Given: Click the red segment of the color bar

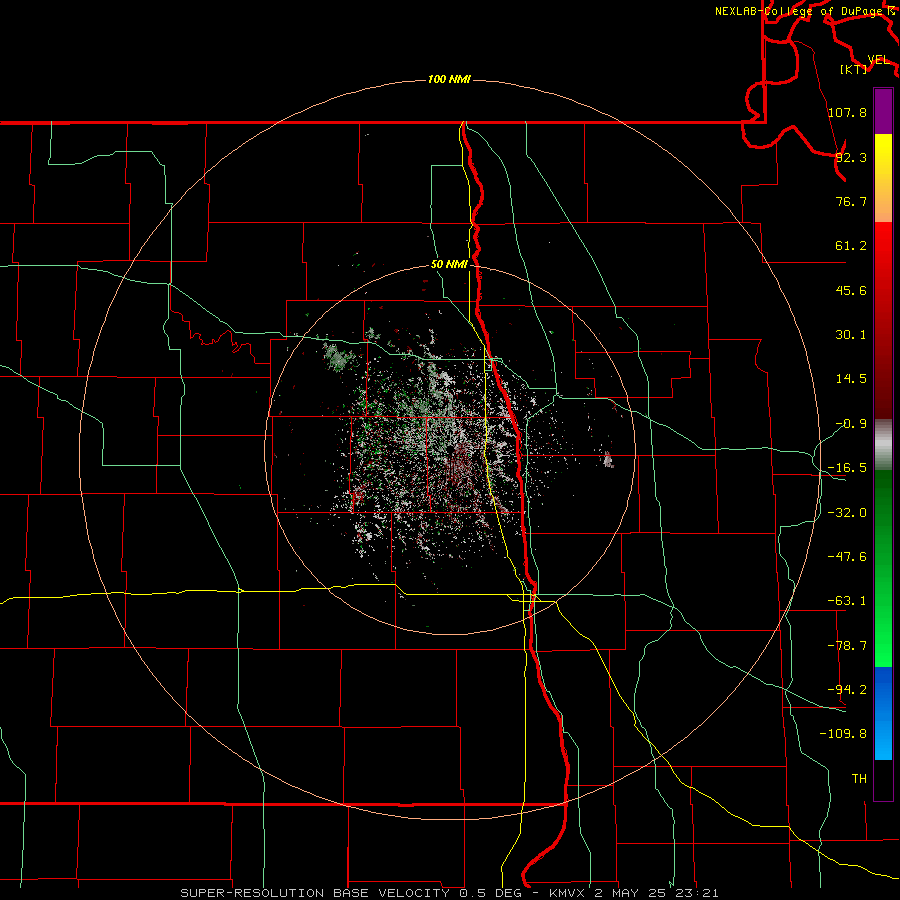Looking at the screenshot, I should pos(883,320).
